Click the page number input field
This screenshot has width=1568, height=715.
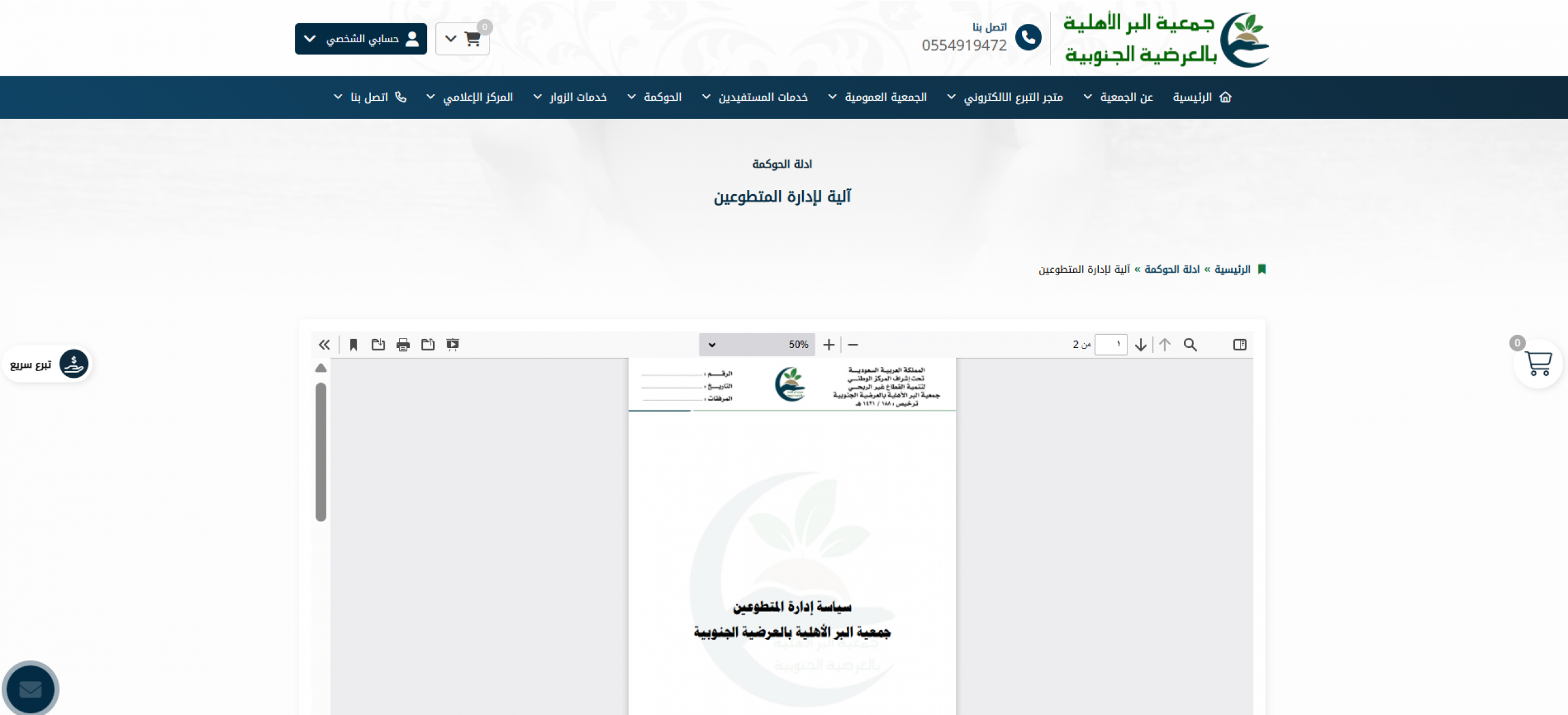[1110, 345]
